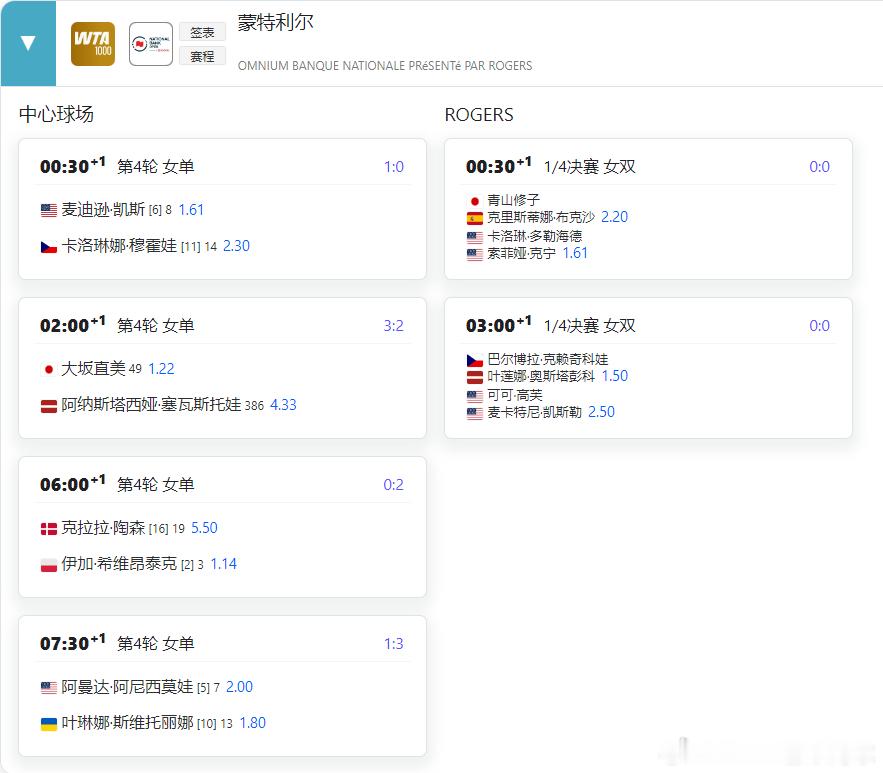Click odds 4.33 for 塞瓦斯托娃
This screenshot has height=773, width=883.
coord(283,405)
